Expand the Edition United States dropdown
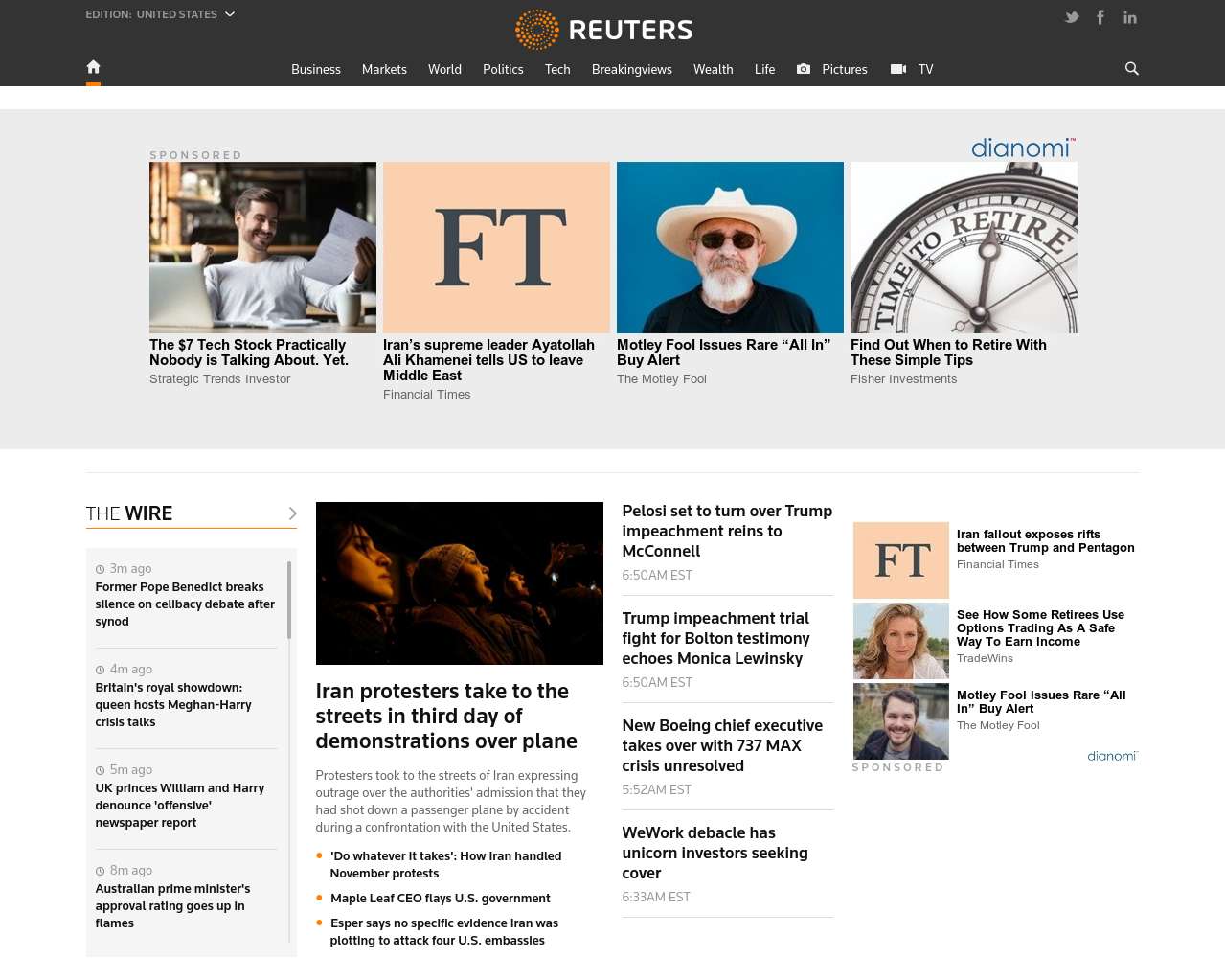The height and width of the screenshot is (980, 1225). click(160, 14)
